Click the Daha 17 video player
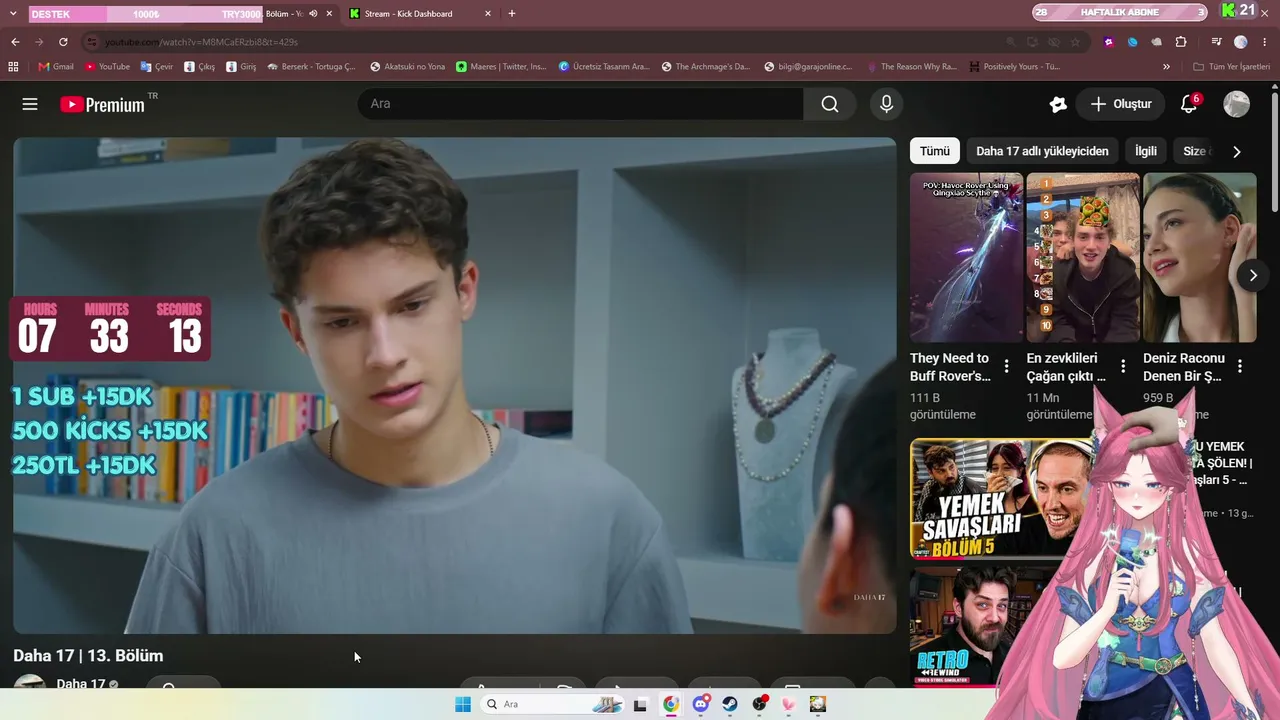The image size is (1280, 720). coord(455,385)
